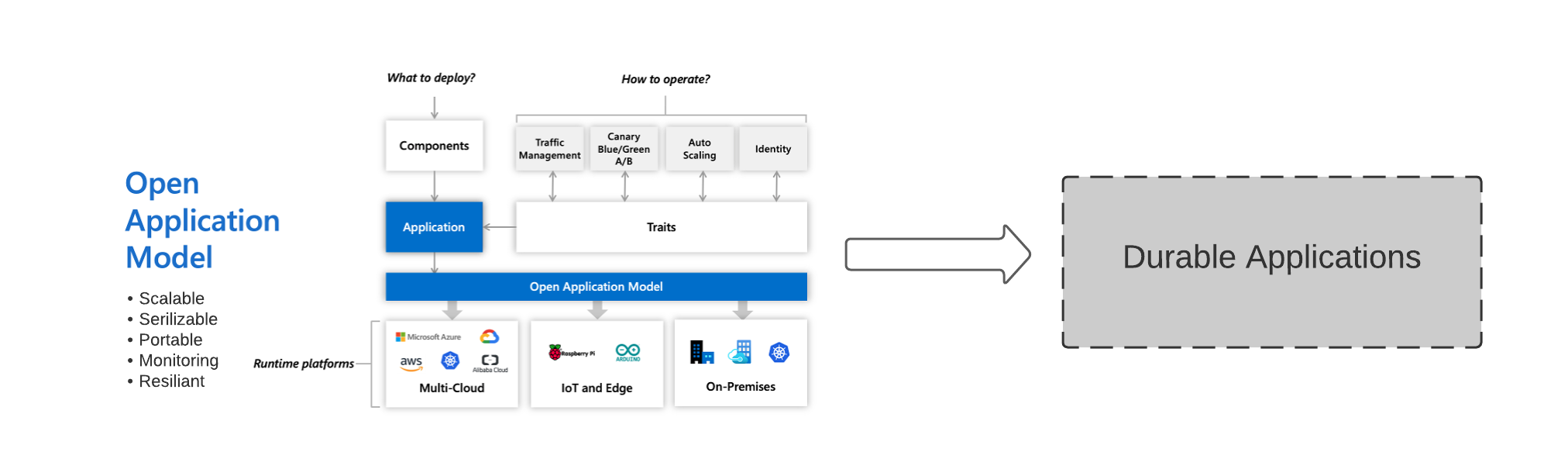Select the blue Application box
The width and height of the screenshot is (1568, 476).
[x=434, y=227]
